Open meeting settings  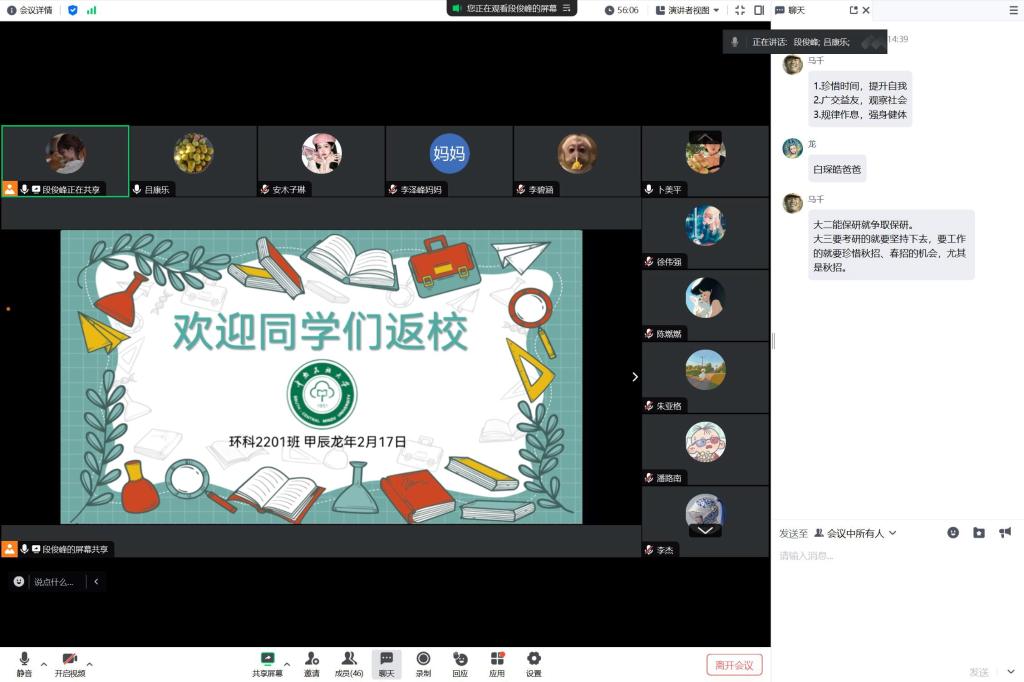click(534, 662)
